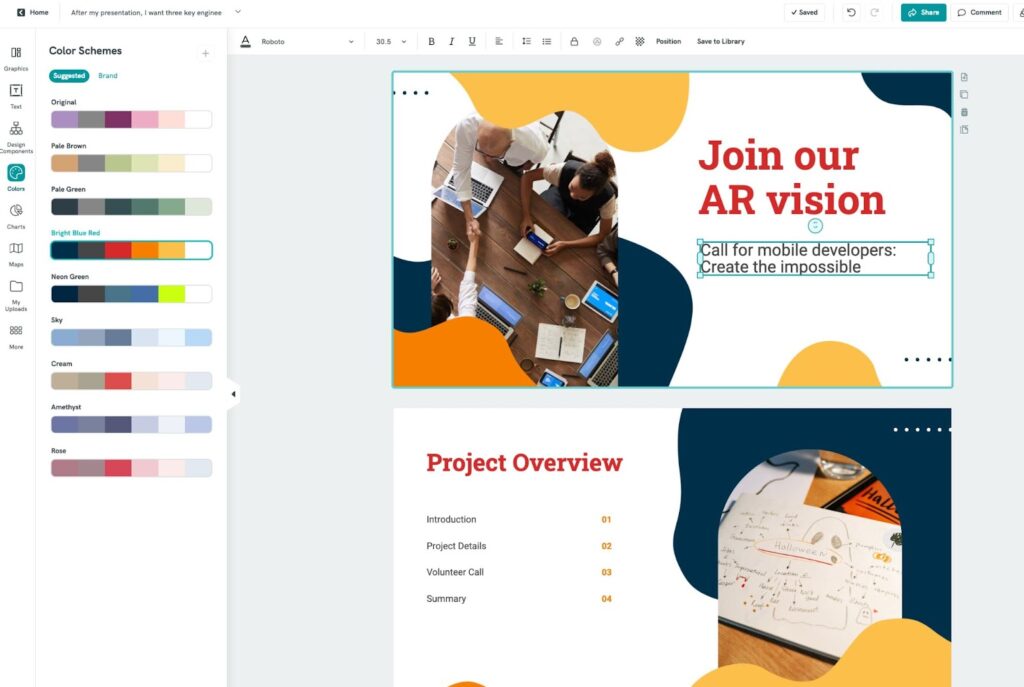1024x687 pixels.
Task: Click the "04" number beside Summary
Action: pyautogui.click(x=606, y=599)
